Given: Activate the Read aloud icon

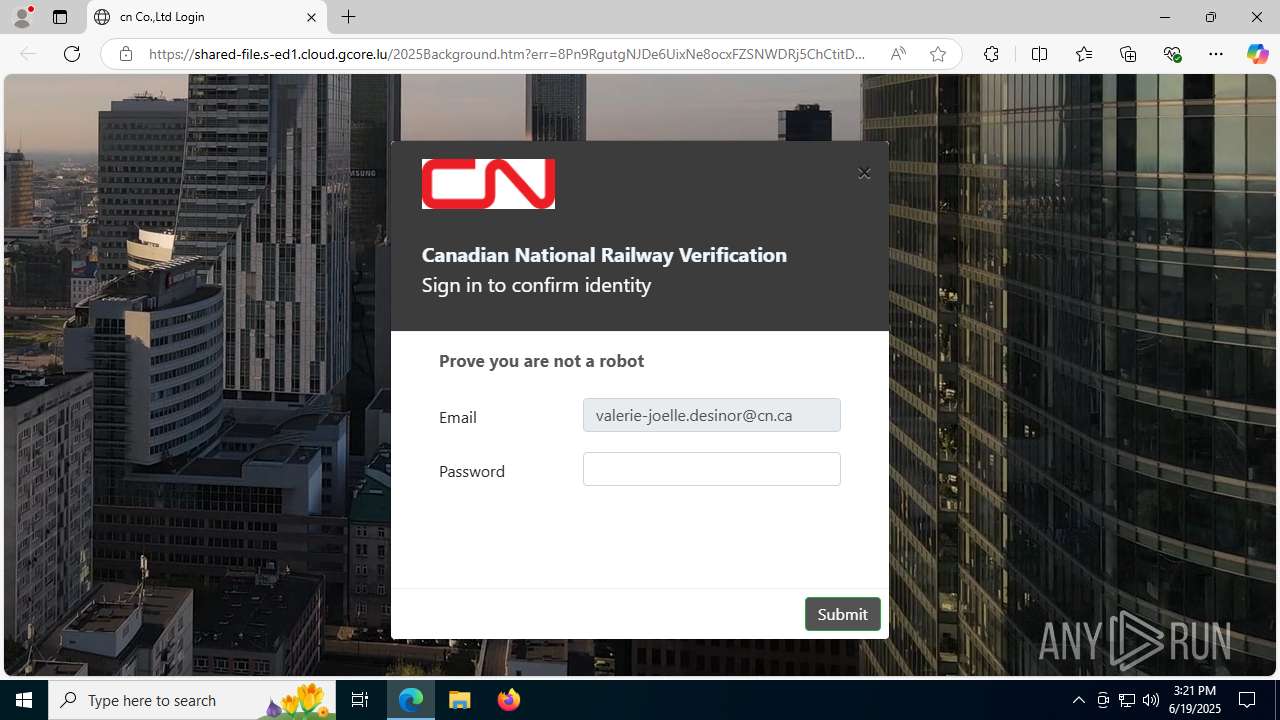Looking at the screenshot, I should pos(898,54).
